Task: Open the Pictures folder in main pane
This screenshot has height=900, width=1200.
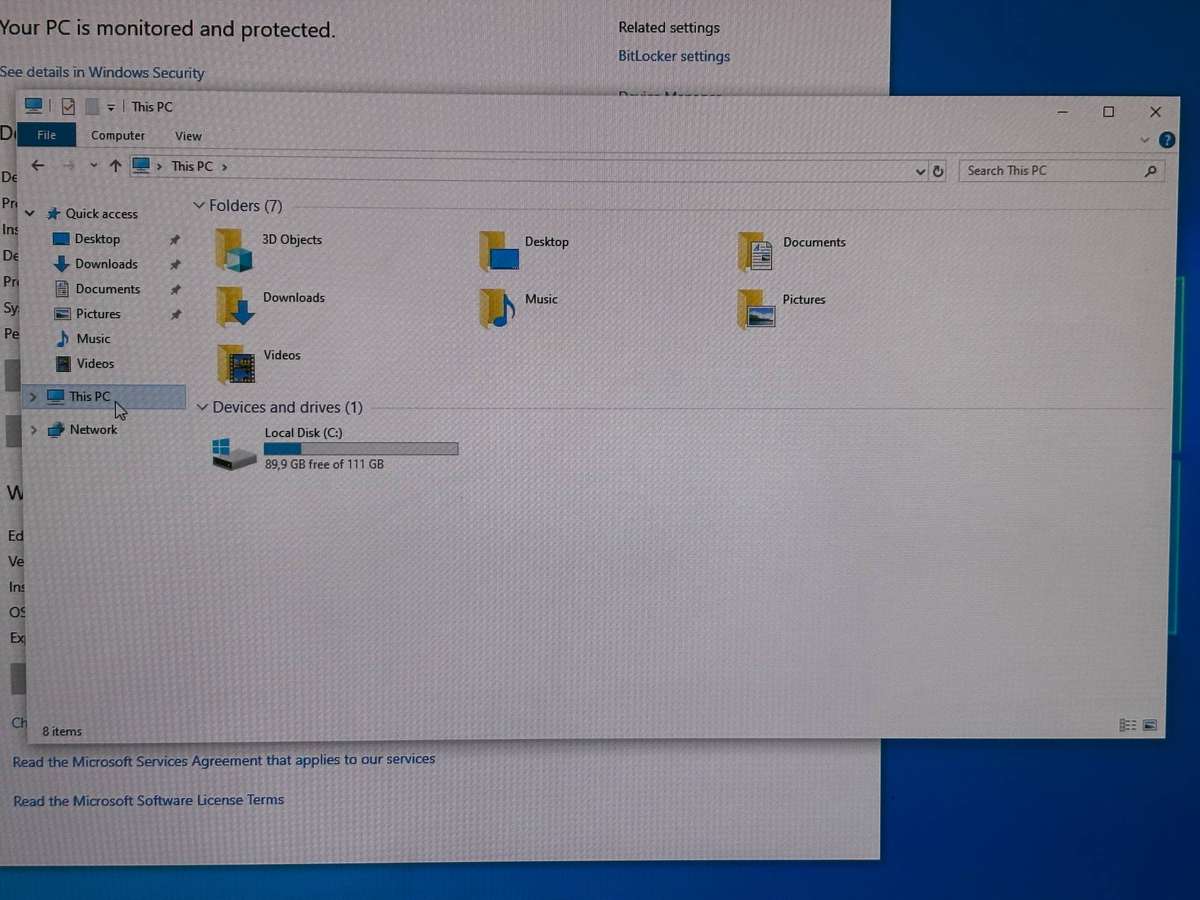Action: [757, 309]
